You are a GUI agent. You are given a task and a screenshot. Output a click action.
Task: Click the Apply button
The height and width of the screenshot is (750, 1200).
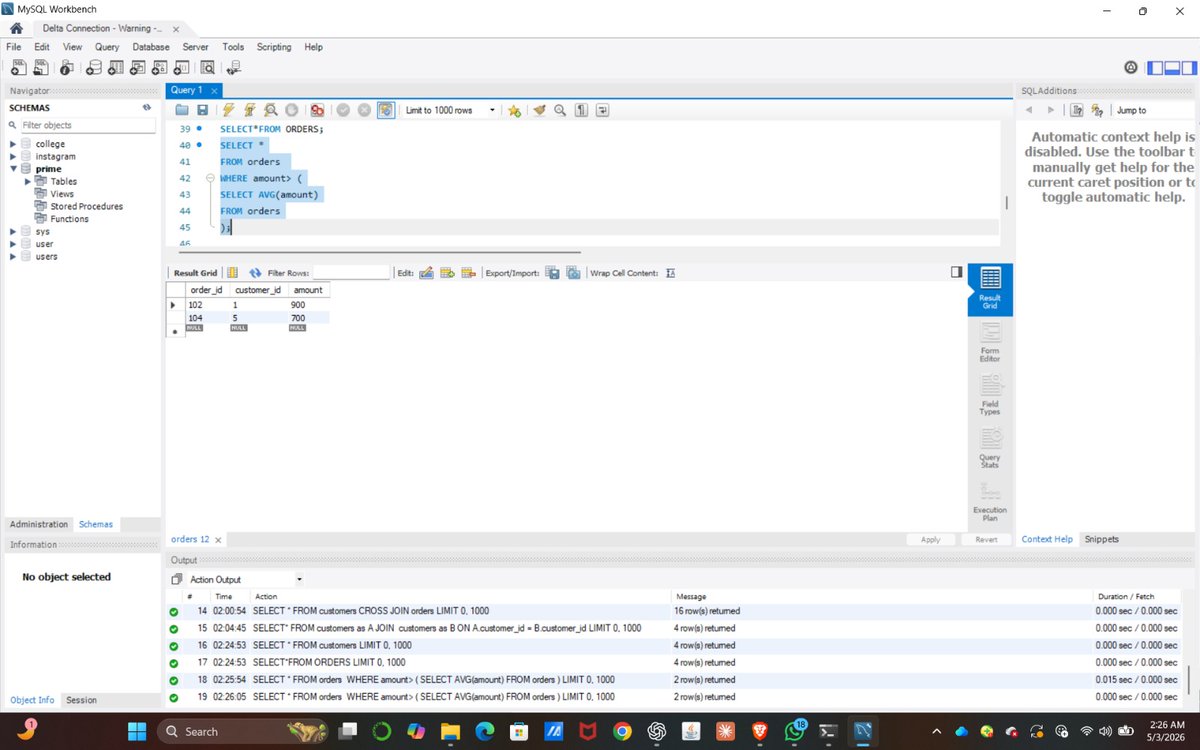[x=931, y=539]
